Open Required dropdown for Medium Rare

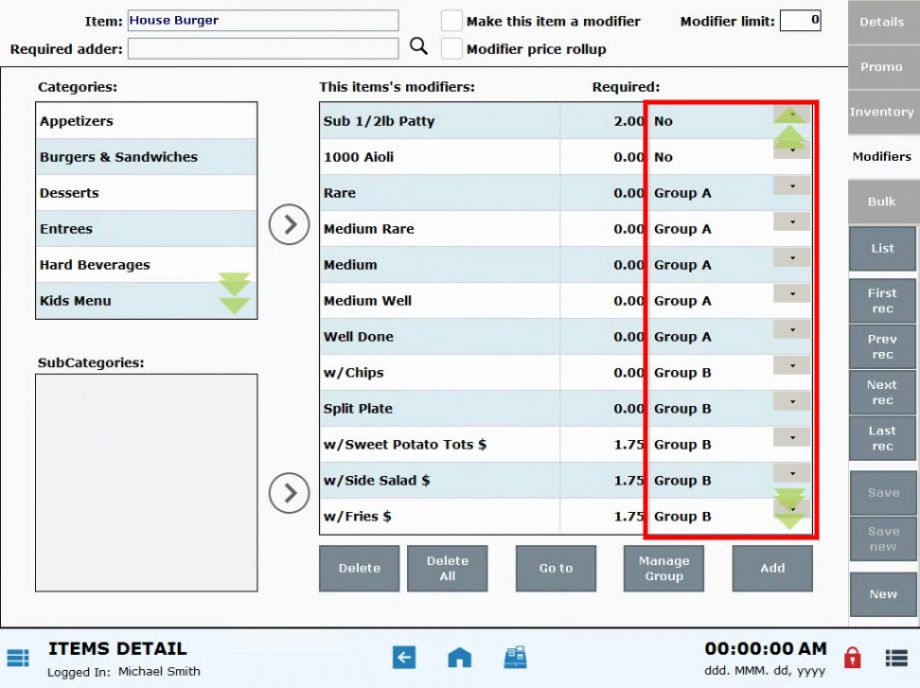tap(792, 222)
